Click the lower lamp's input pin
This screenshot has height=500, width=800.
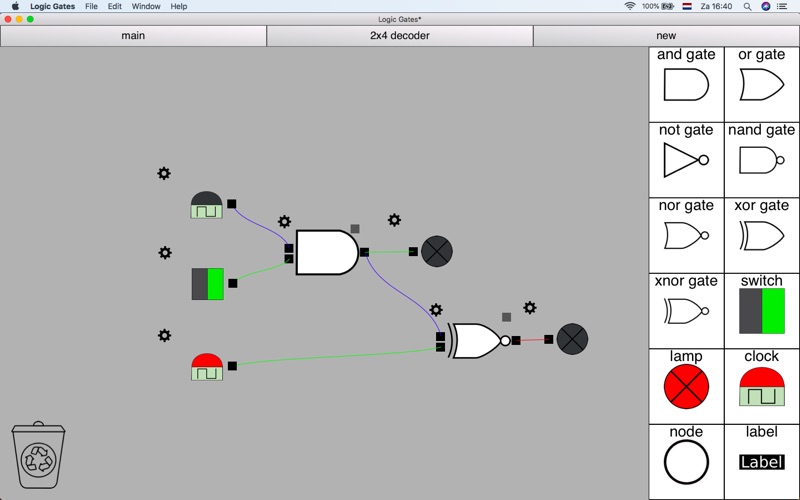click(x=548, y=339)
